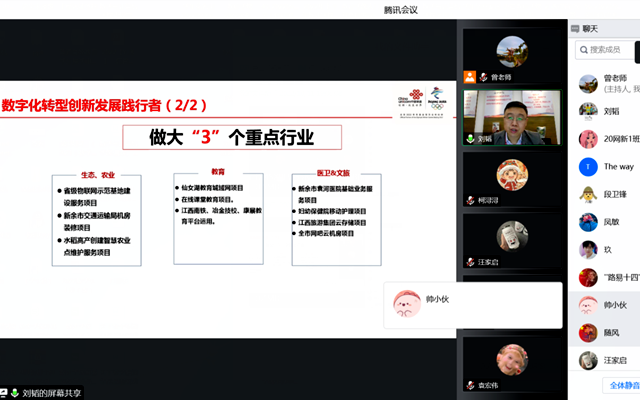Viewport: 640px width, 400px height.
Task: Click the muted mic icon on 曾老师's tile
Action: pos(482,76)
